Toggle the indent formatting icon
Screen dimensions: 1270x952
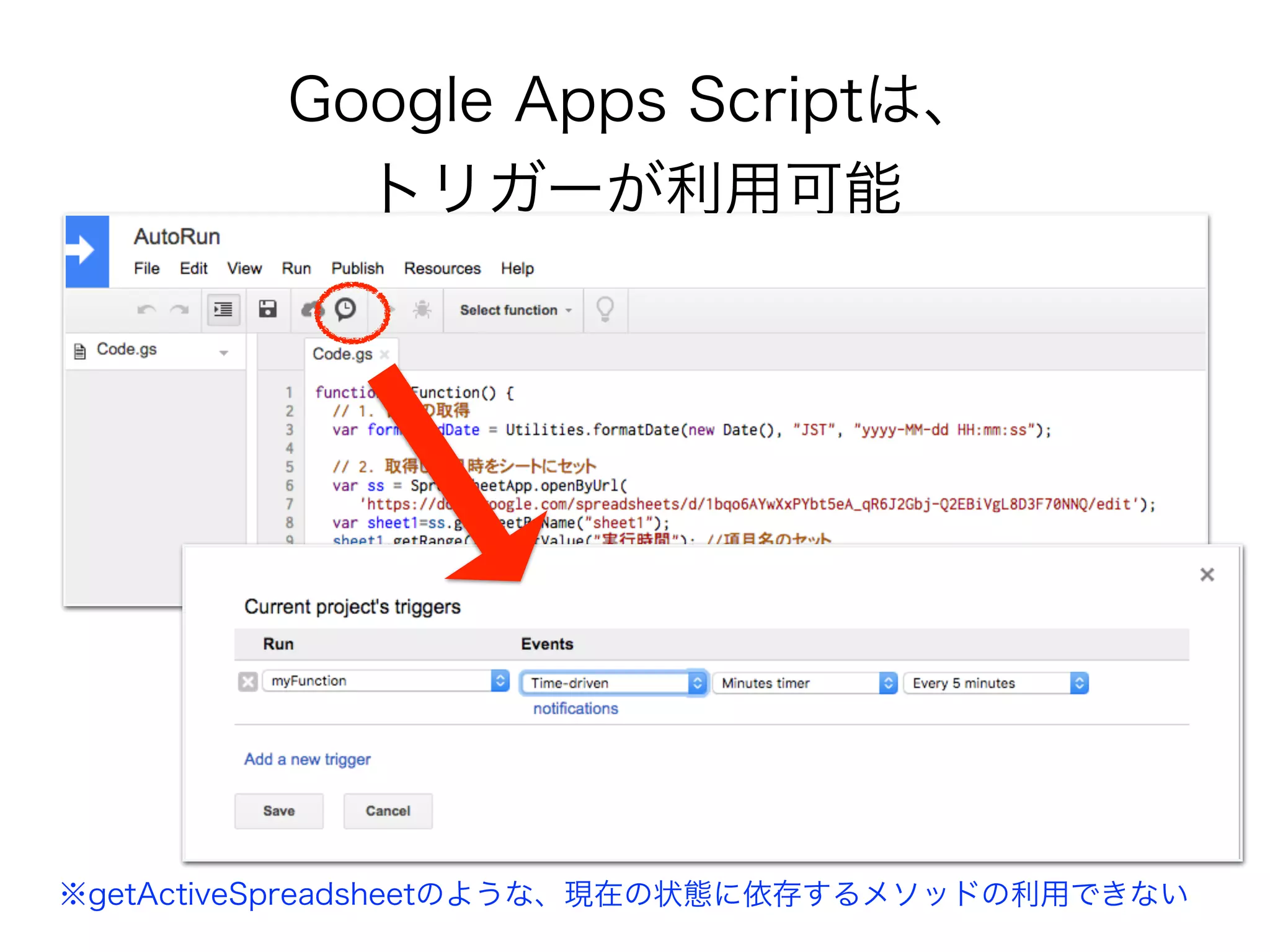click(223, 309)
